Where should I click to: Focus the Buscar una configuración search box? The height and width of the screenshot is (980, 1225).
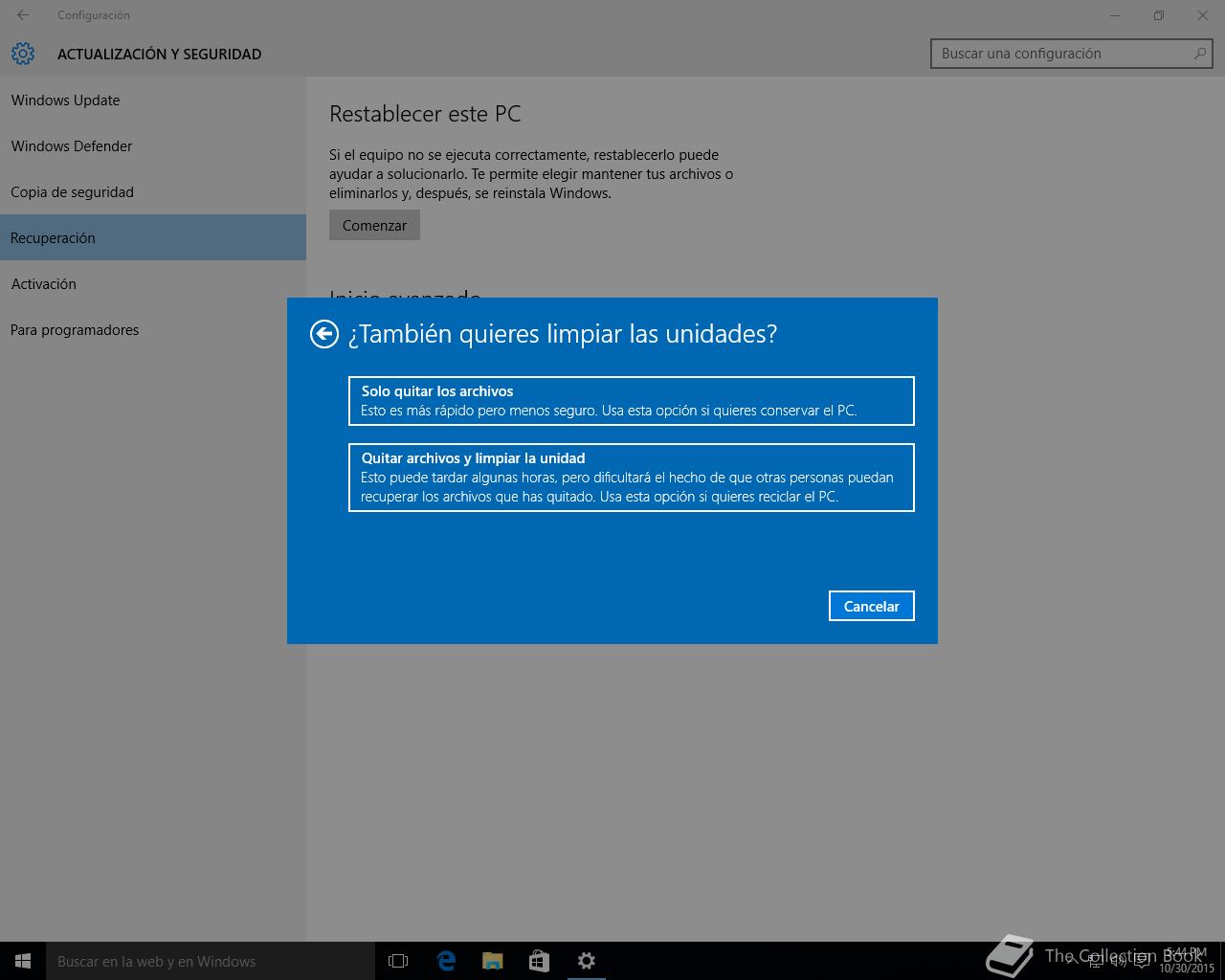coord(1071,54)
